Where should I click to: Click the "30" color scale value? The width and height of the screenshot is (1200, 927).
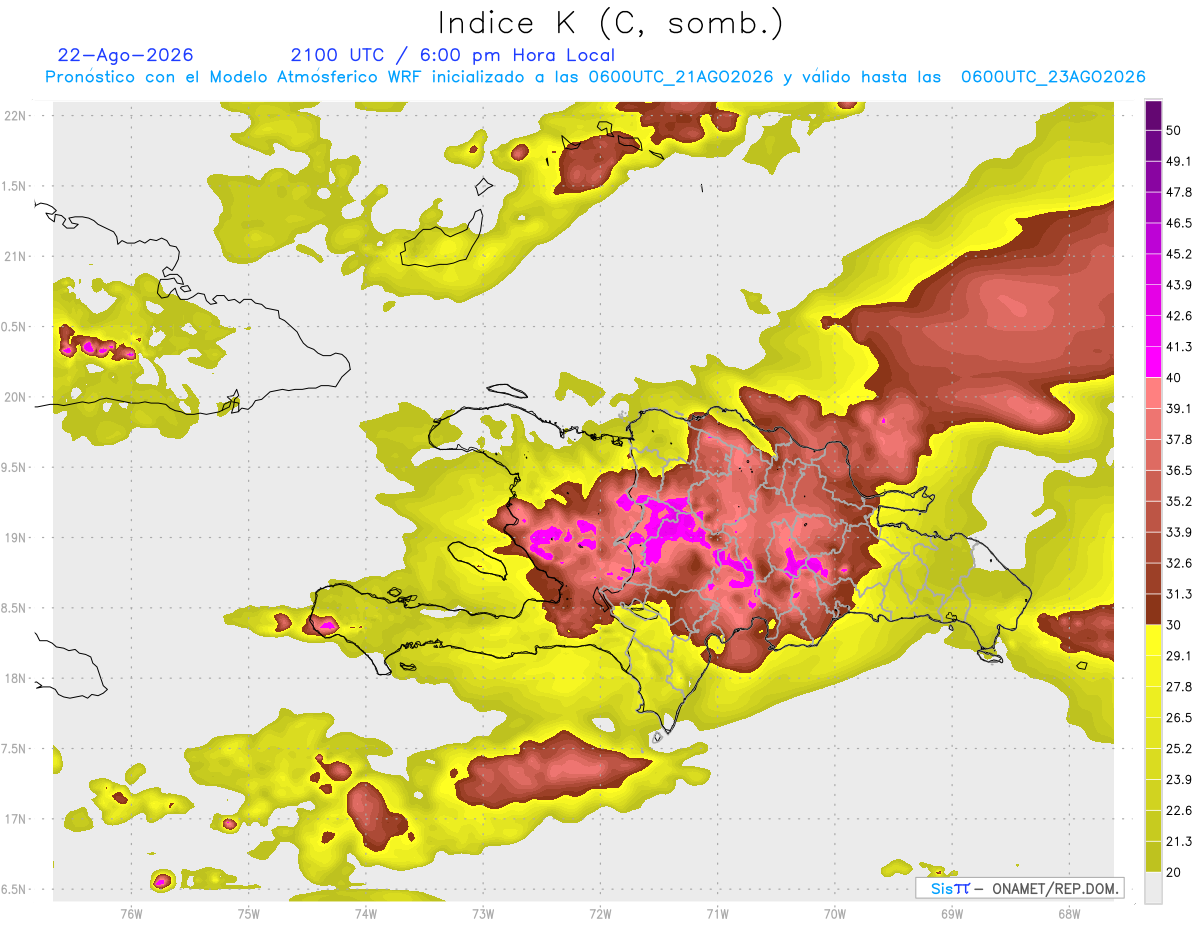click(x=1175, y=625)
